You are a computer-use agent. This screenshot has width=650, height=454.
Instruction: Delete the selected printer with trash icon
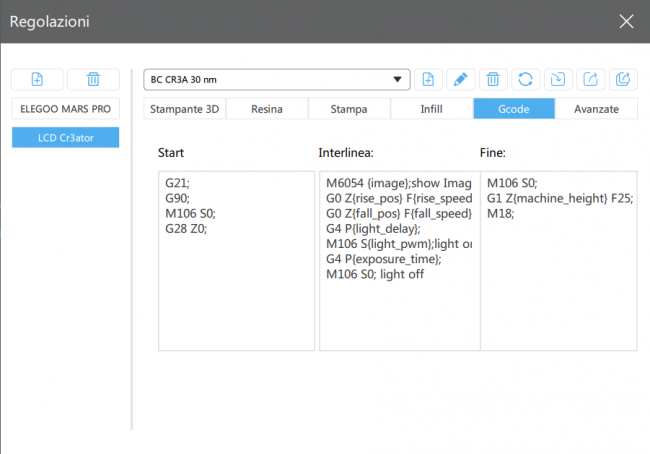pos(93,80)
